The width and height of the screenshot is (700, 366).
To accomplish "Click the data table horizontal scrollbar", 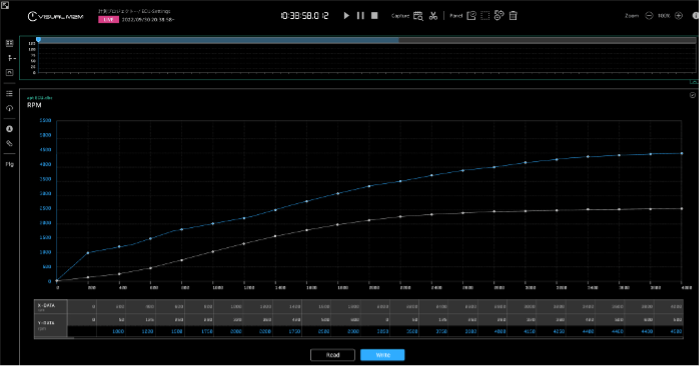I will coord(54,338).
